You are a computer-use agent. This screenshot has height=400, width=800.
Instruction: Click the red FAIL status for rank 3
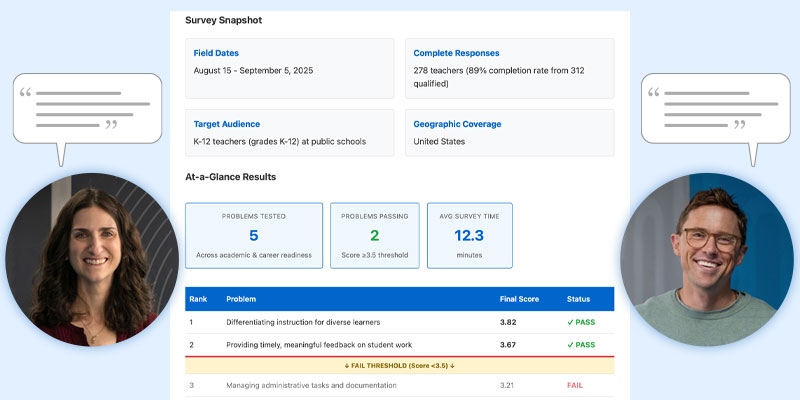tap(575, 385)
